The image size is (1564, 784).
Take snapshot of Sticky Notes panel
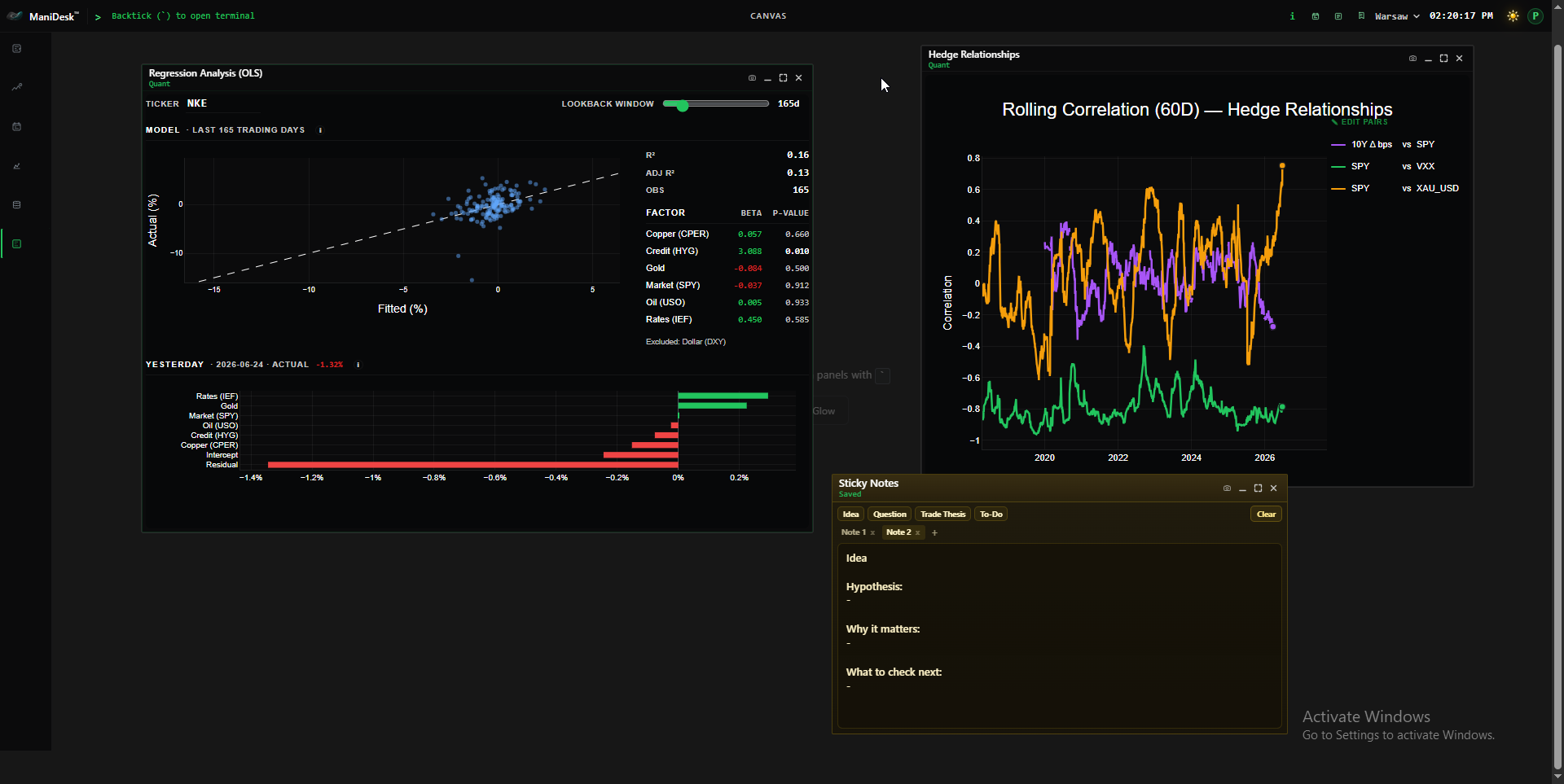[1227, 488]
